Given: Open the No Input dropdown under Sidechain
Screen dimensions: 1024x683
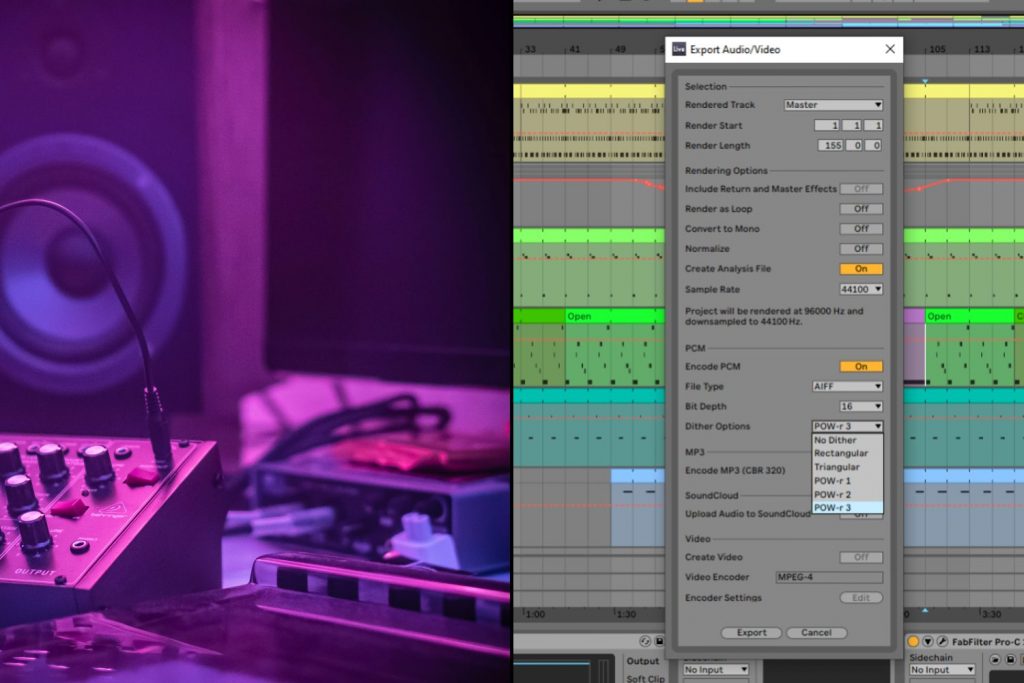Looking at the screenshot, I should pyautogui.click(x=942, y=670).
